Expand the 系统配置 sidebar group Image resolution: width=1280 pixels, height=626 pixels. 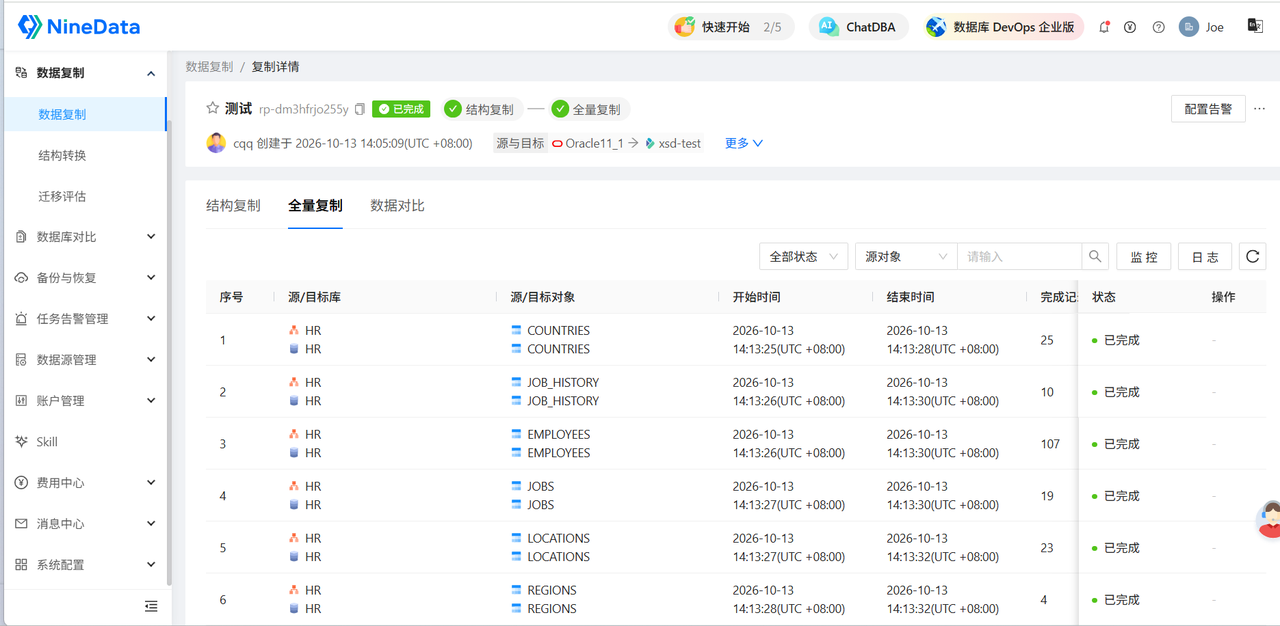tap(151, 565)
